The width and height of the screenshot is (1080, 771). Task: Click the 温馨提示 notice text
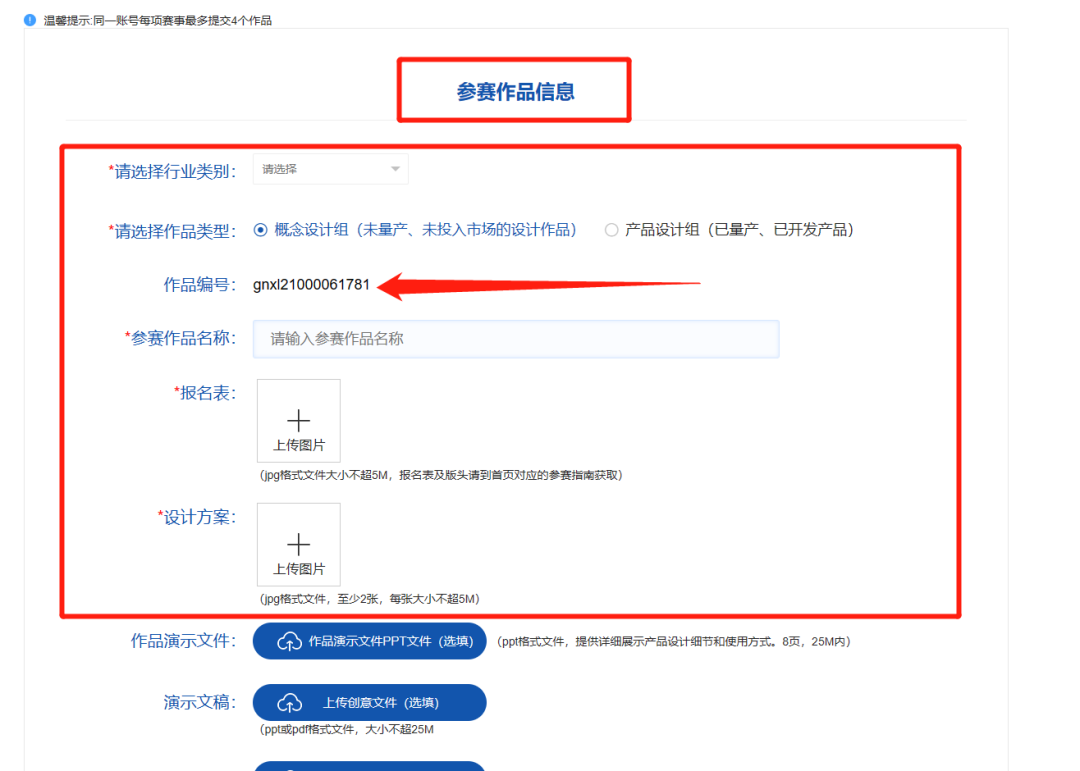[x=158, y=21]
